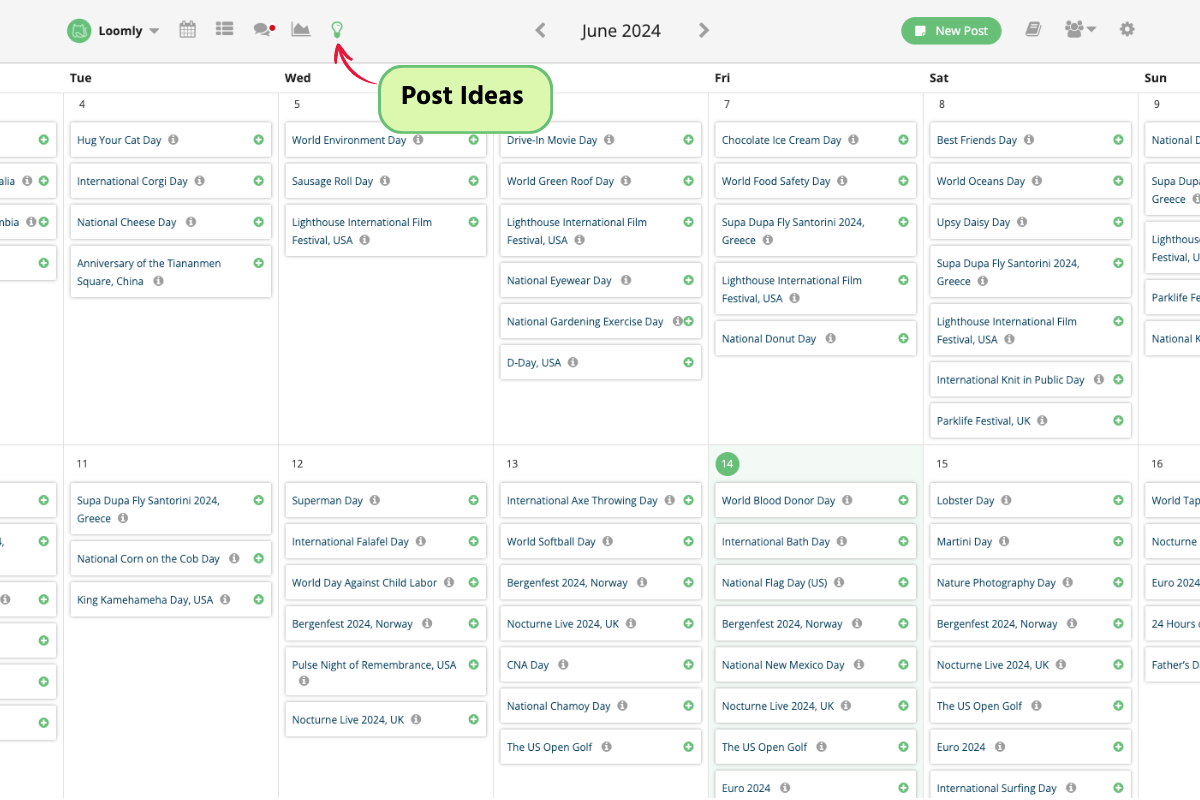Switch to the list view icon
Screen dimensions: 1200x800
(x=224, y=30)
